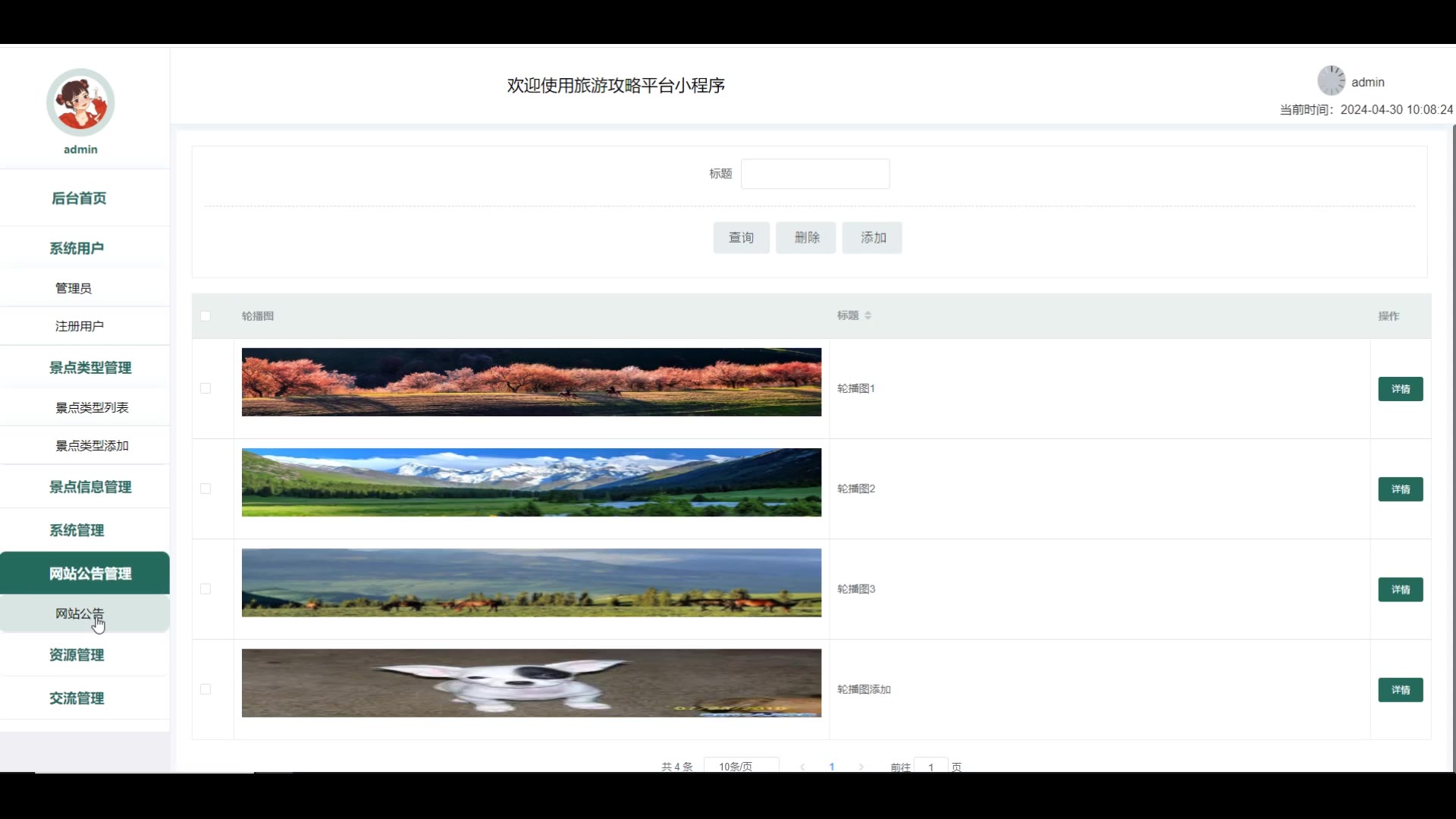1456x819 pixels.
Task: Click the 添加 add button
Action: [x=872, y=237]
